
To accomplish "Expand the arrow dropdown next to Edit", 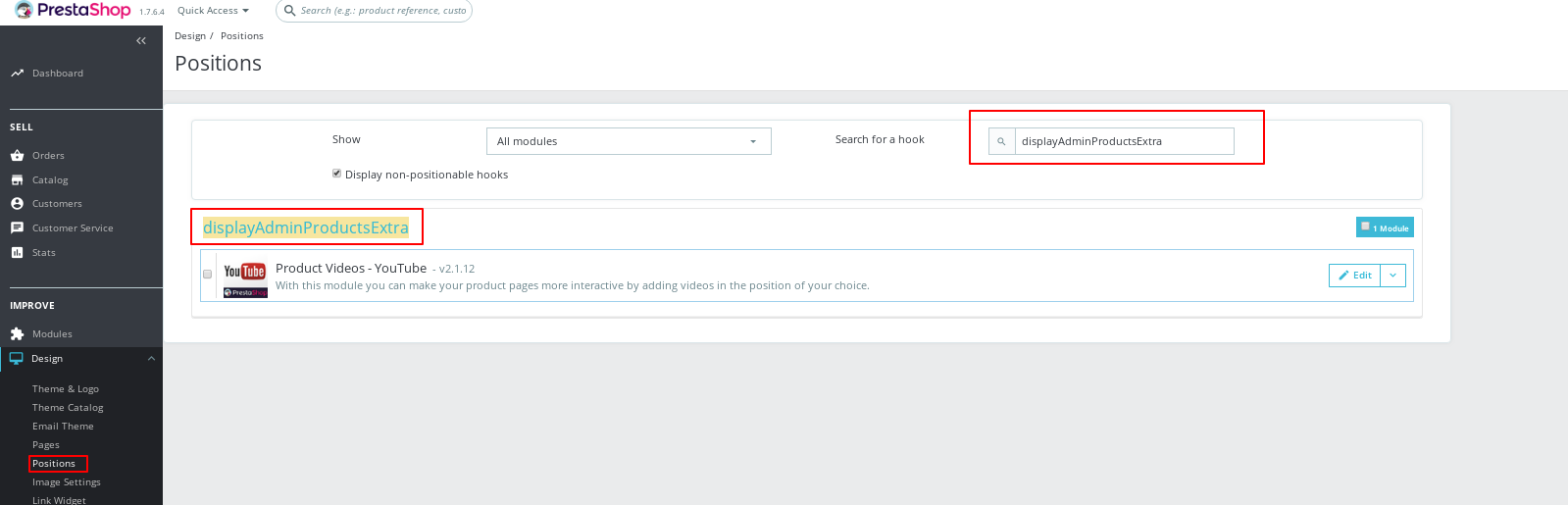I will pos(1392,276).
